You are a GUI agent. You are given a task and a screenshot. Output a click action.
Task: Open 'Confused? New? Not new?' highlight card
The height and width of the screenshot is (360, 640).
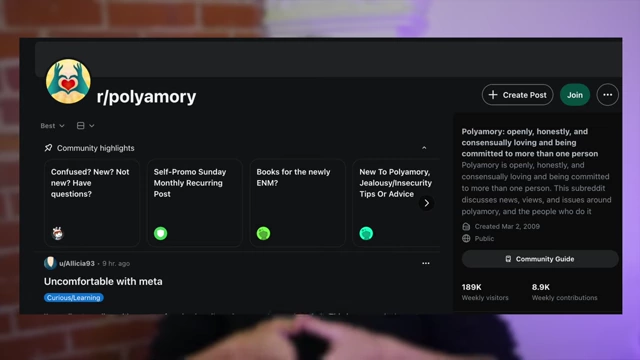click(x=92, y=203)
